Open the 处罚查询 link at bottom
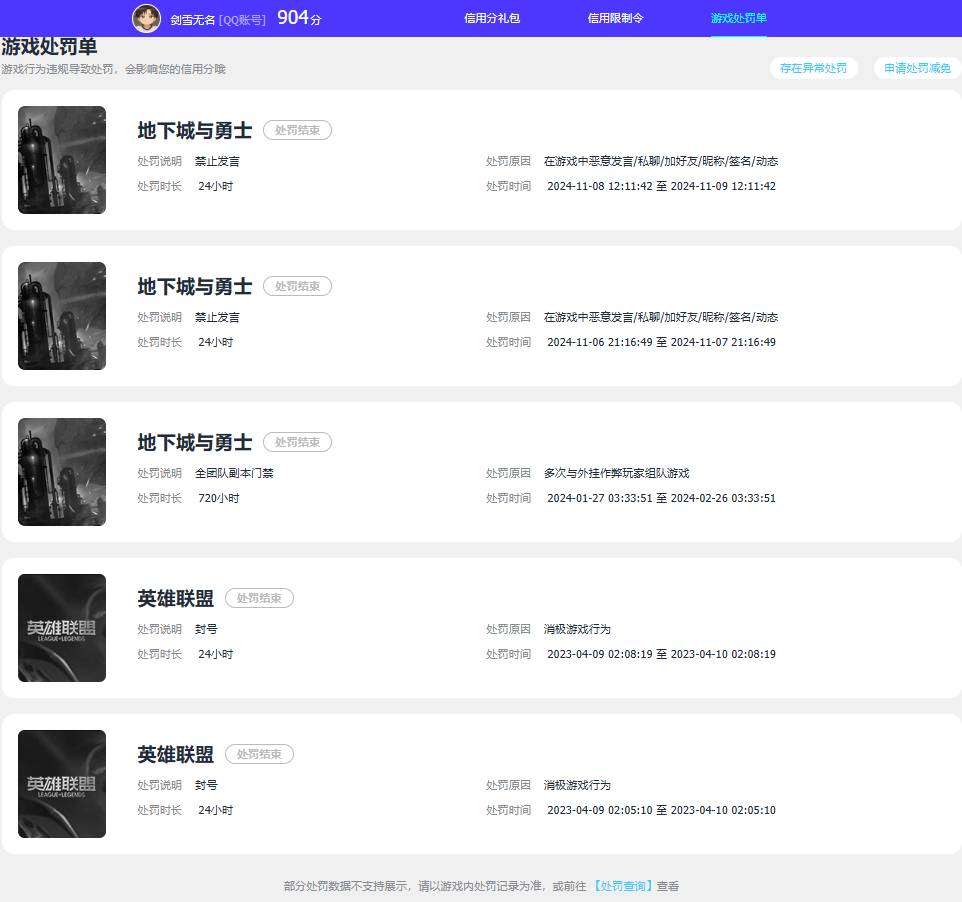Image resolution: width=962 pixels, height=902 pixels. [623, 886]
